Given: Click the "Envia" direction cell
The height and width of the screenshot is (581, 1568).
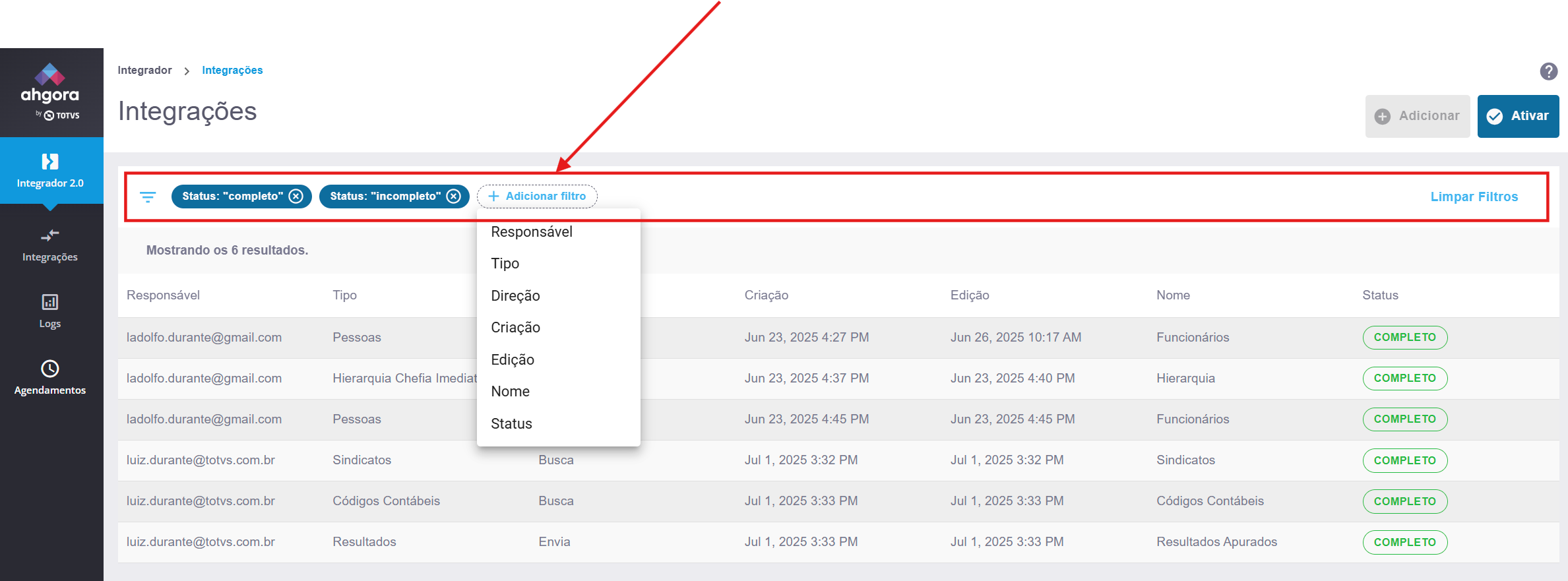Looking at the screenshot, I should [554, 542].
